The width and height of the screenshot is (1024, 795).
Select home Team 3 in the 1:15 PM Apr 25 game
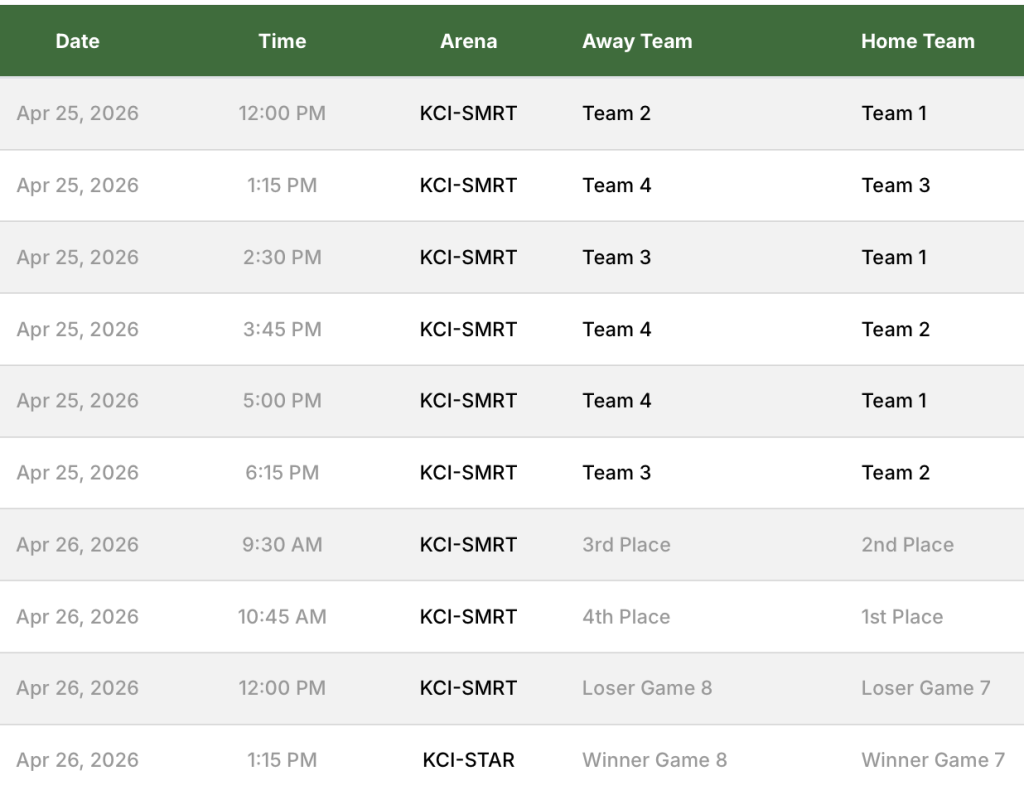(x=895, y=186)
